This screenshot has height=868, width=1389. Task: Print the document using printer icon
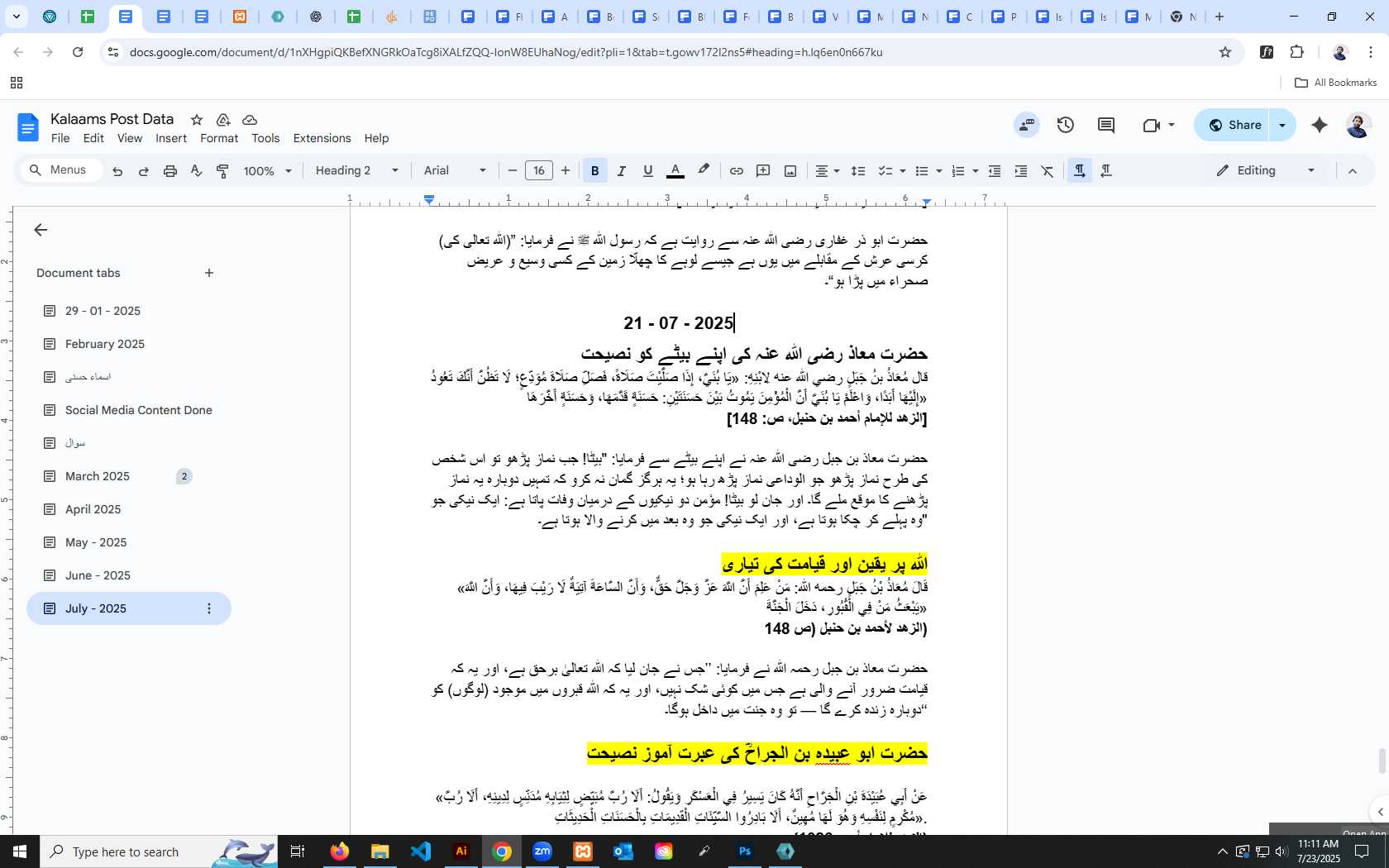pos(170,171)
